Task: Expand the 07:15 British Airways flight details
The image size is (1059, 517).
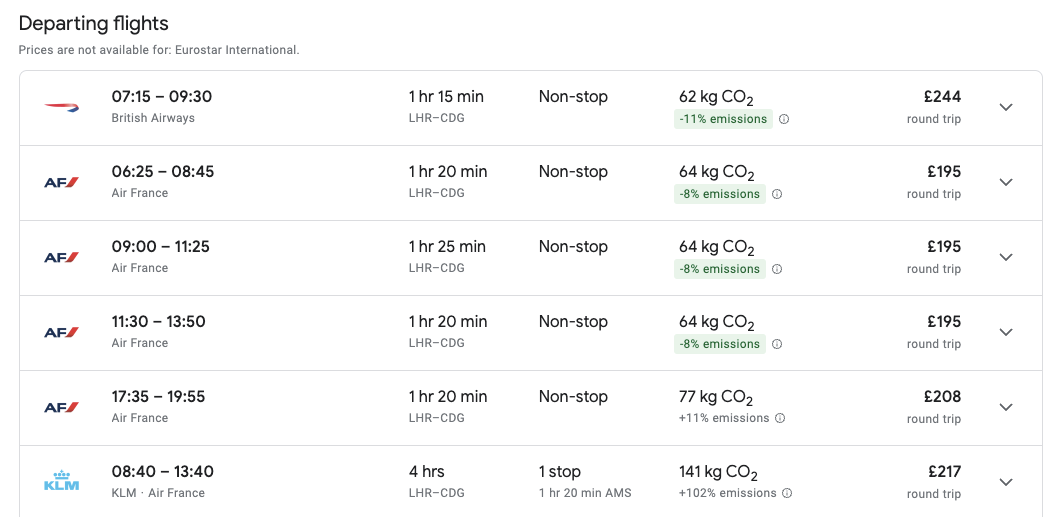Action: [x=1006, y=107]
